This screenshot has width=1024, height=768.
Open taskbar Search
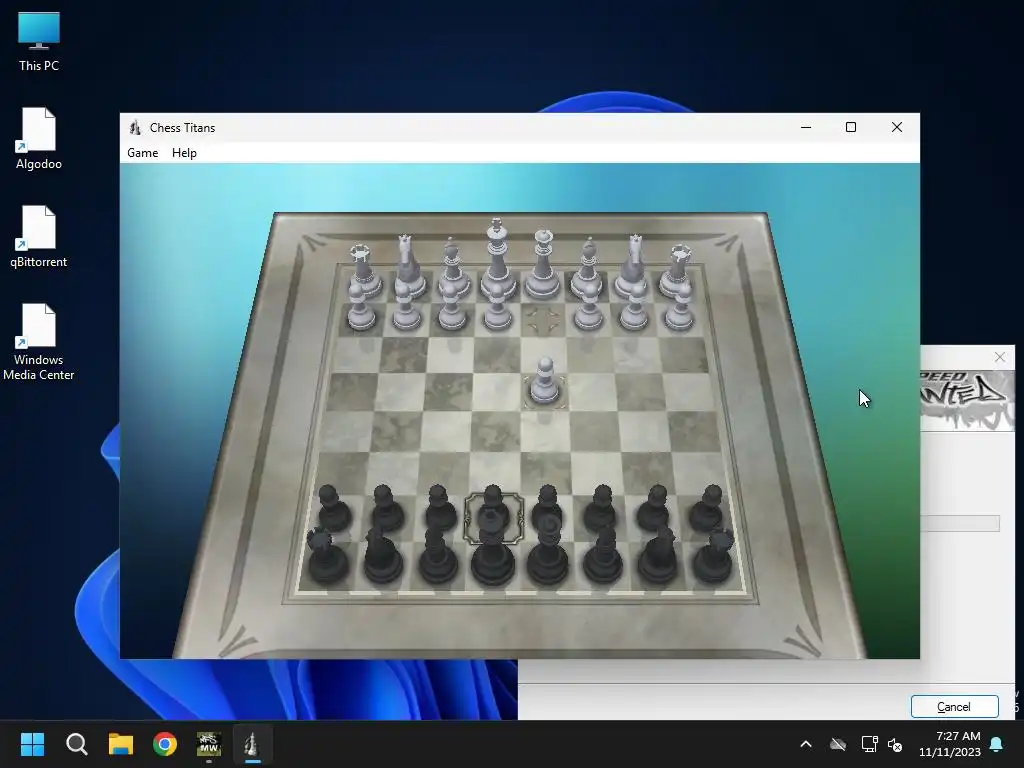[x=76, y=744]
